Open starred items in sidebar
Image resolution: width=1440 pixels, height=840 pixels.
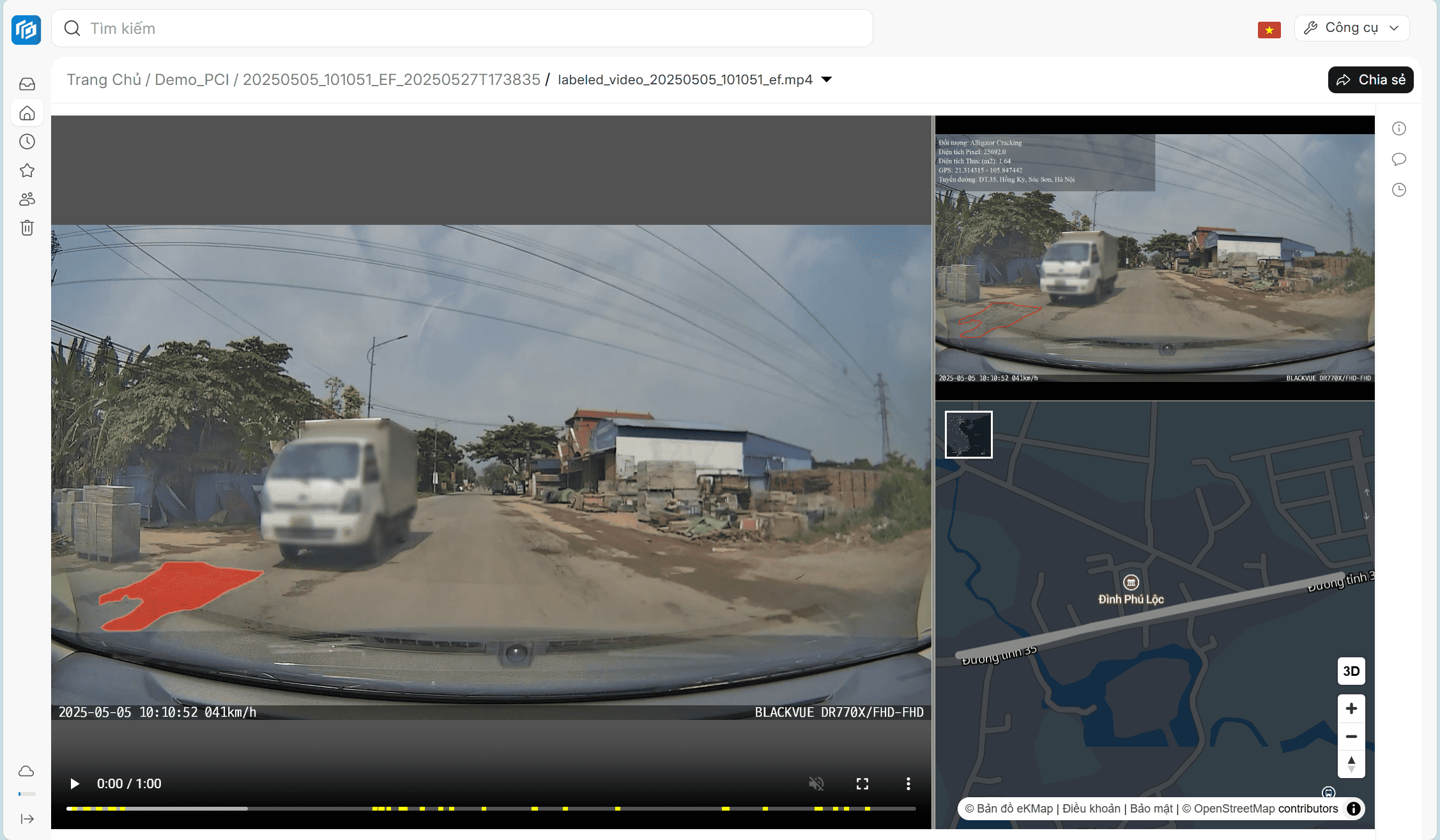pos(27,171)
